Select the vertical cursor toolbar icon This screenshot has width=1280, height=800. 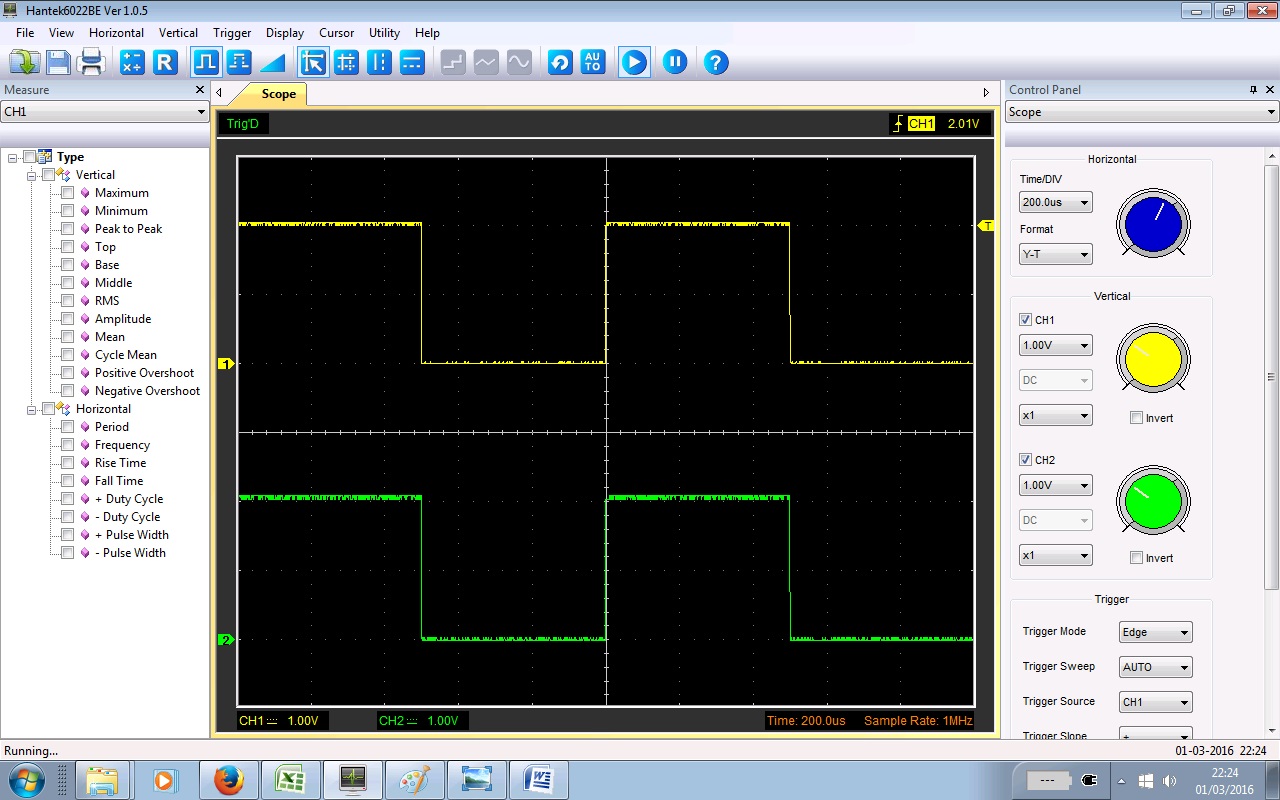[x=379, y=62]
